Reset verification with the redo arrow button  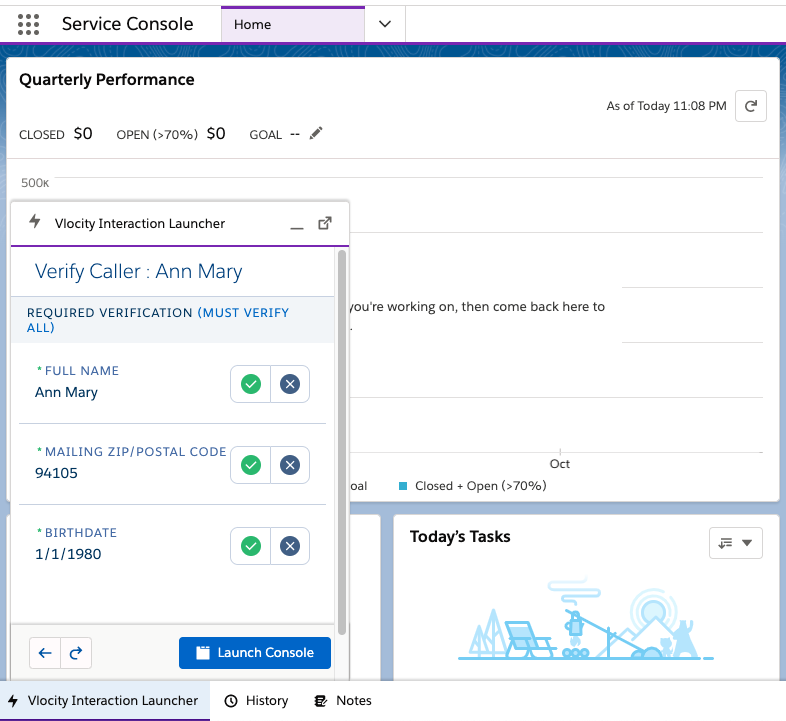[x=76, y=653]
